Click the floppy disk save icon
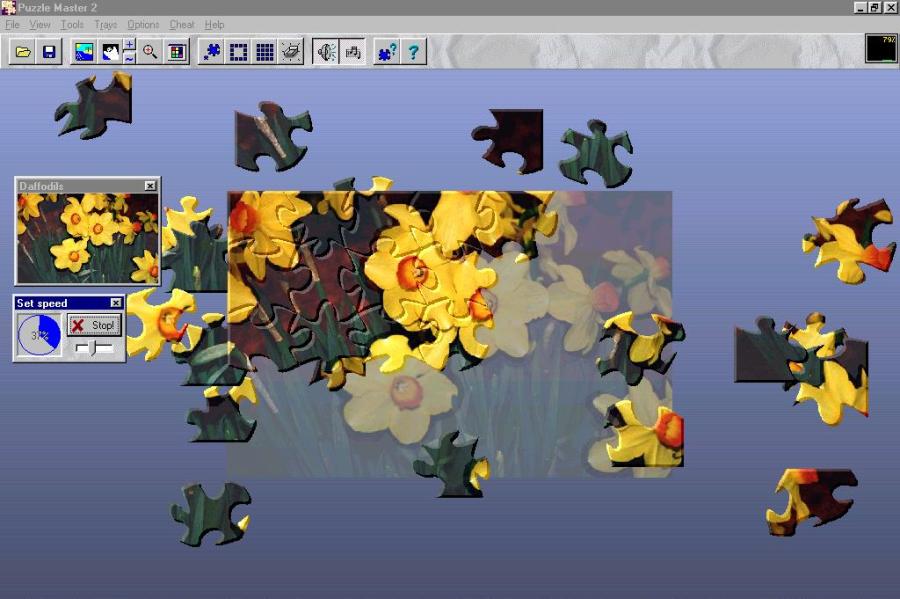Screen dimensions: 900x599 coord(48,52)
